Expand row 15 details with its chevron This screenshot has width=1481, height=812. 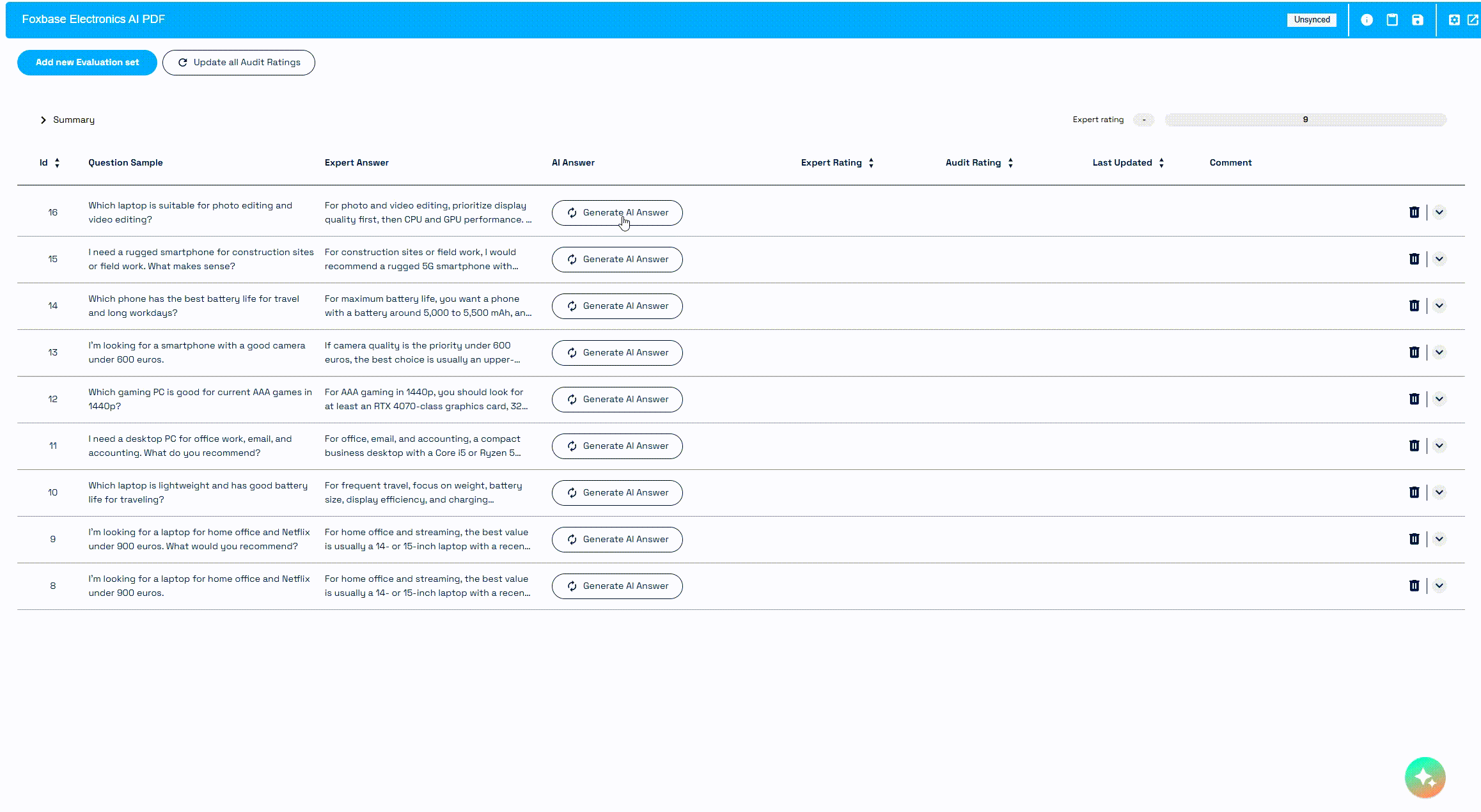[x=1439, y=259]
